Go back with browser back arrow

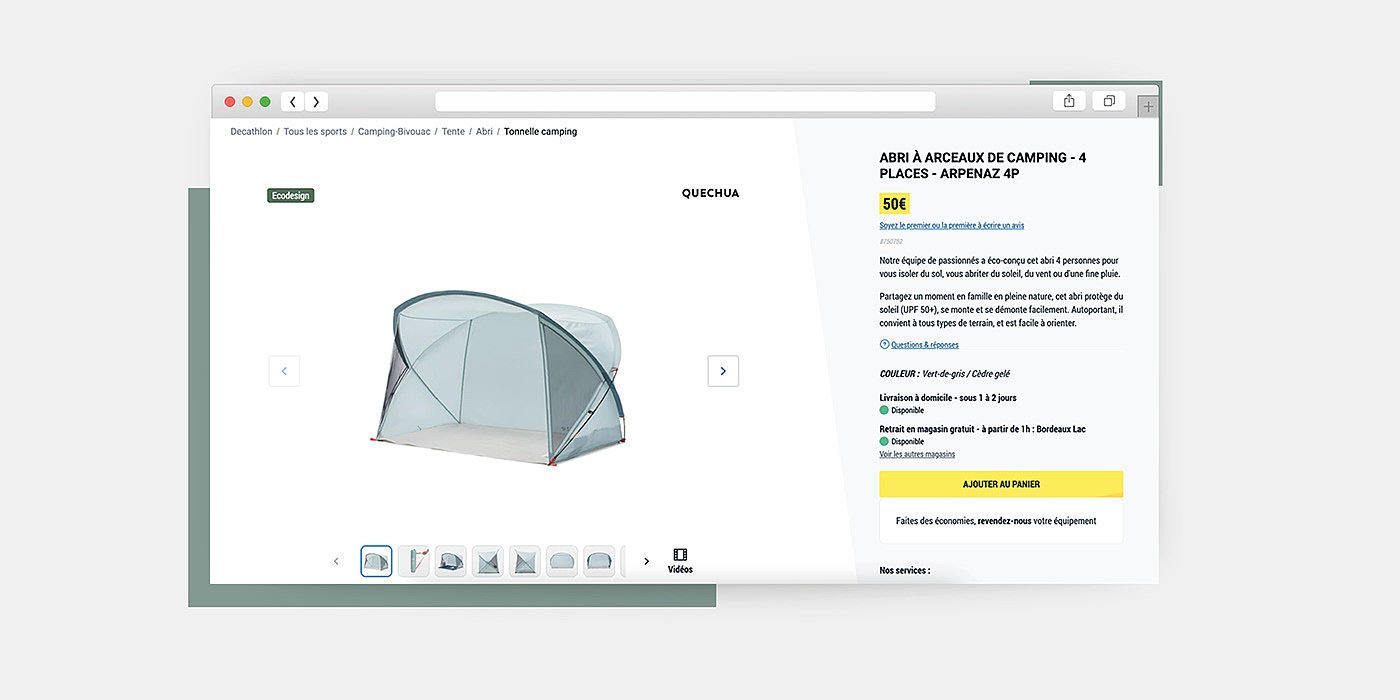(292, 101)
